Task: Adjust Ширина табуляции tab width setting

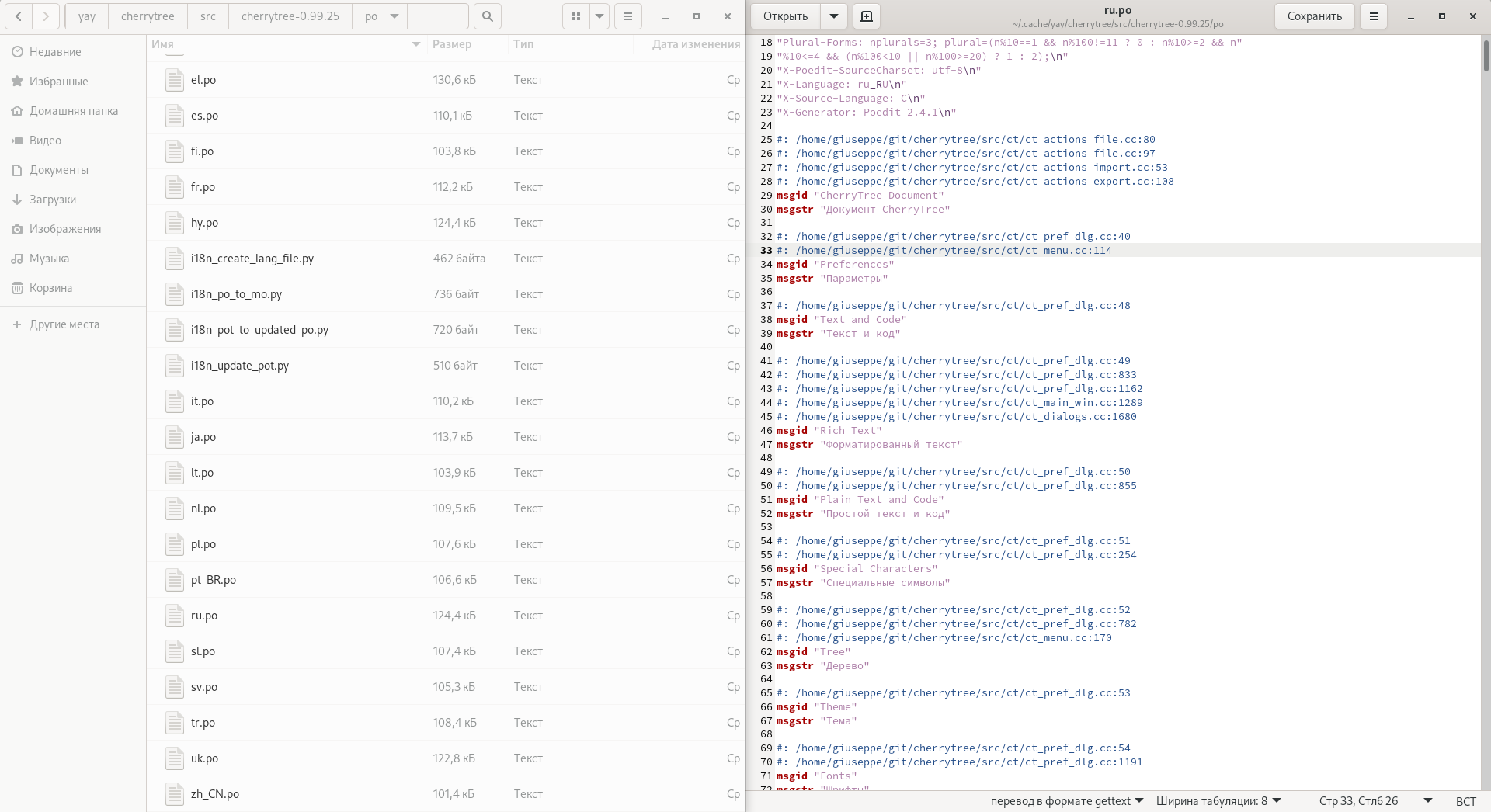Action: pos(1217,801)
